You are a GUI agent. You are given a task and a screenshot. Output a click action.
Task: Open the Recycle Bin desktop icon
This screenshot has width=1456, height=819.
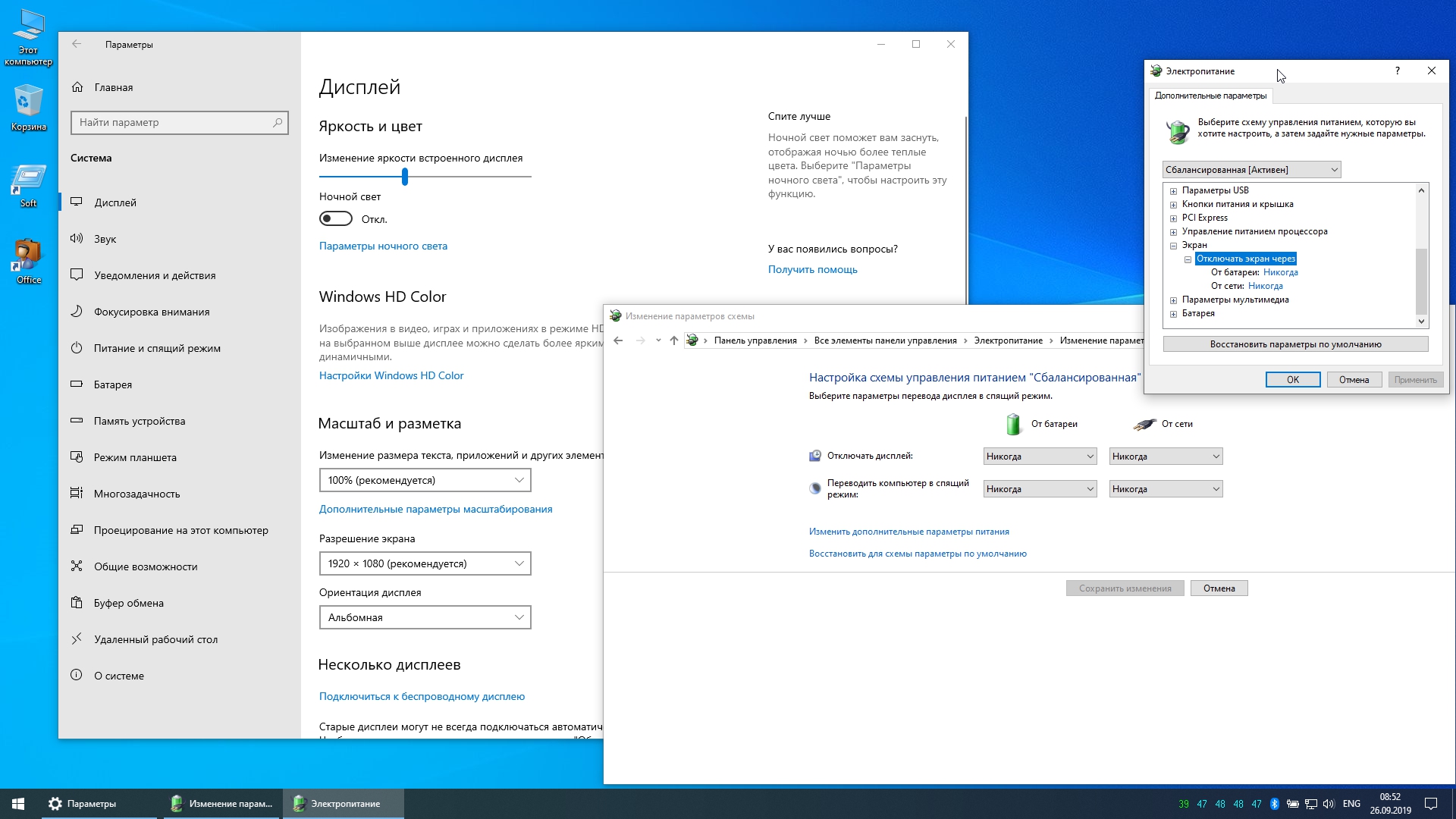28,107
